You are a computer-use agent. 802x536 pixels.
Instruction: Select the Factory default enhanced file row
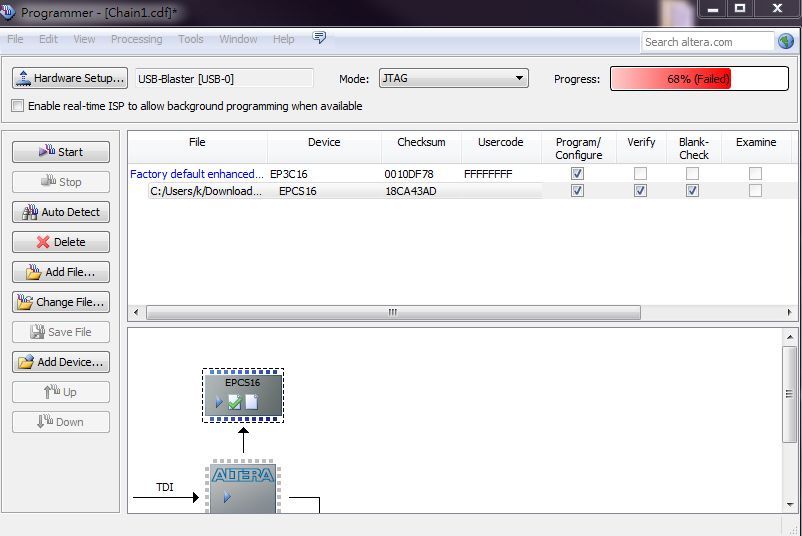[x=197, y=174]
